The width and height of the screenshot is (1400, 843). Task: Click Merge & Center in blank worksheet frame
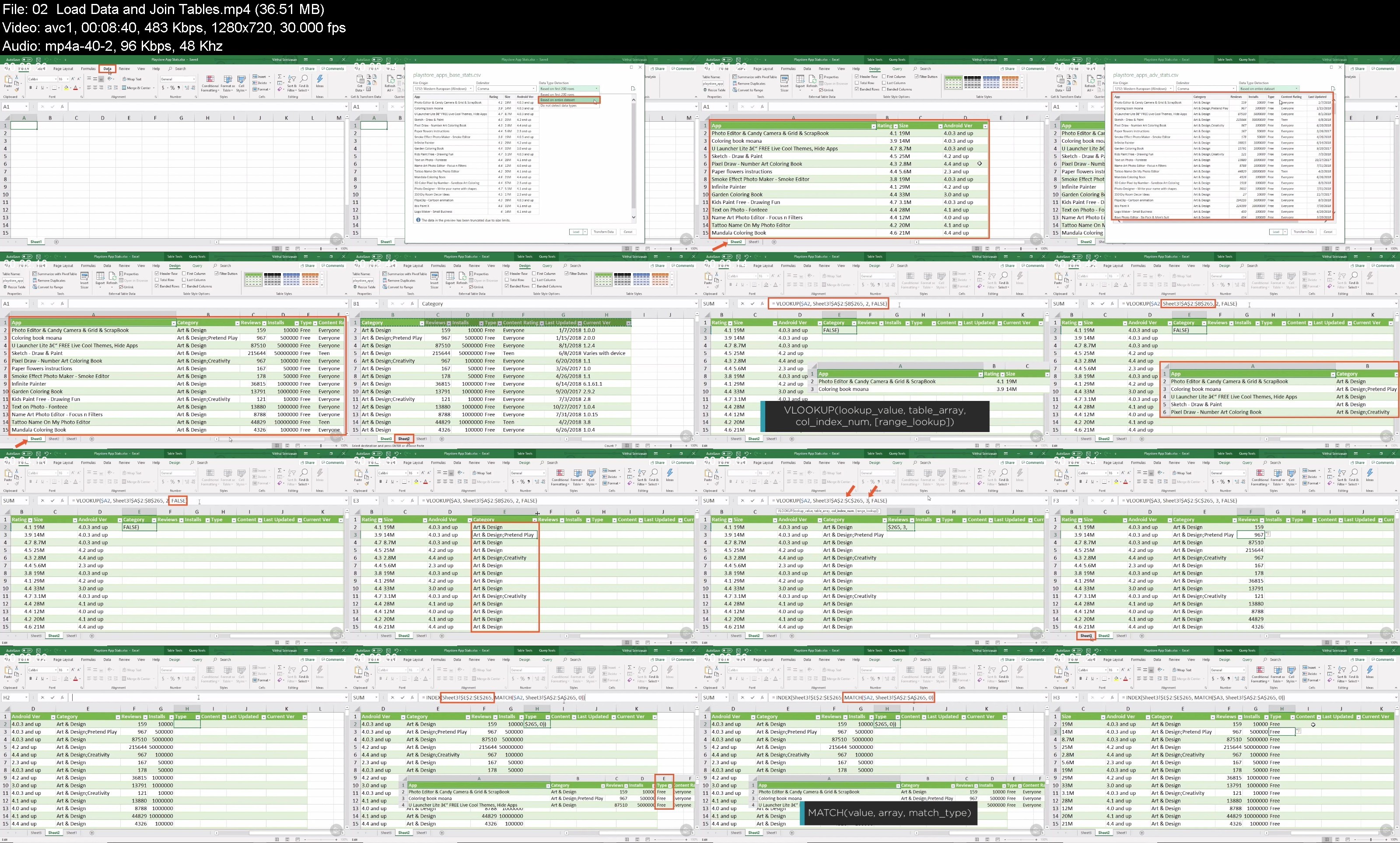point(138,88)
